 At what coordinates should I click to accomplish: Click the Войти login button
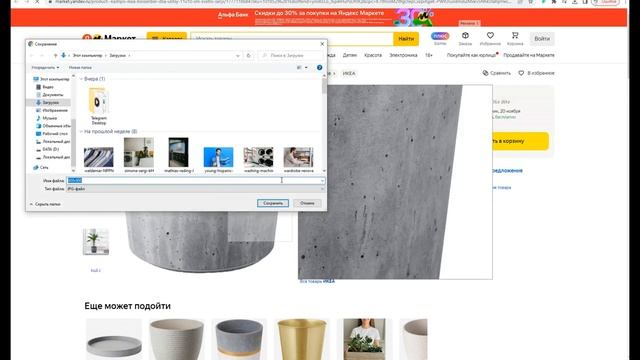pyautogui.click(x=542, y=38)
